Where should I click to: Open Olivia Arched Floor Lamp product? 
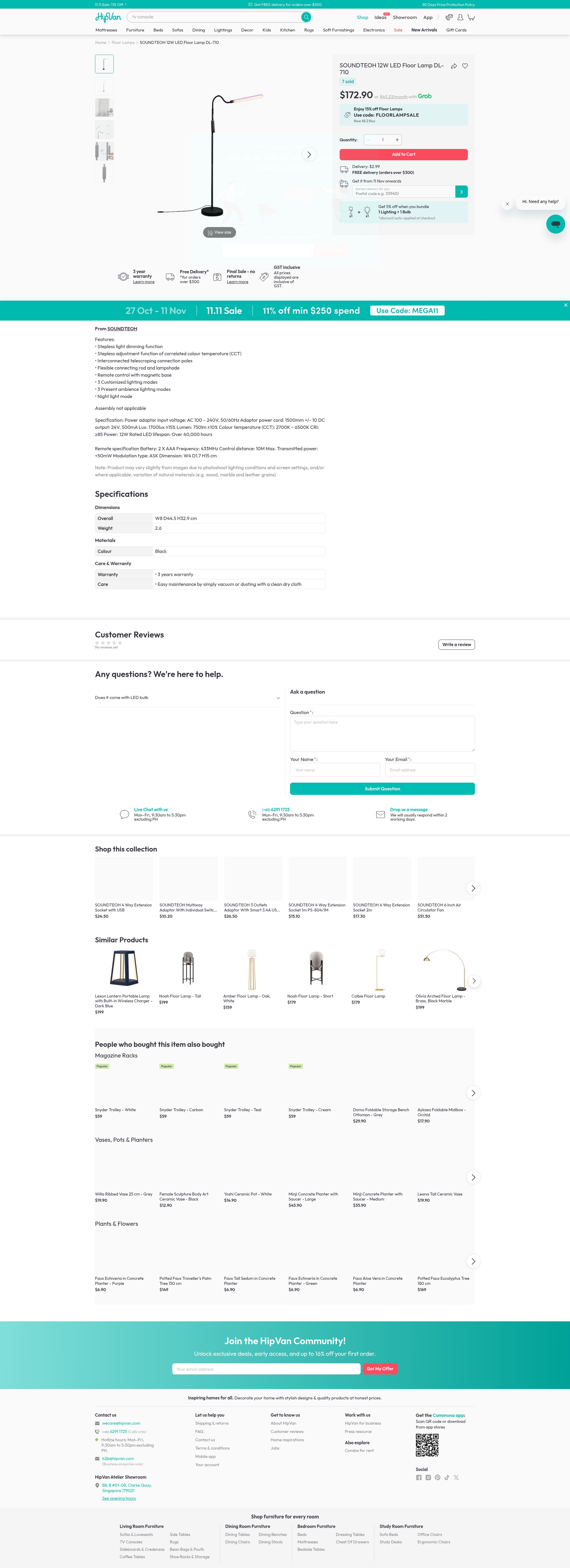click(440, 999)
